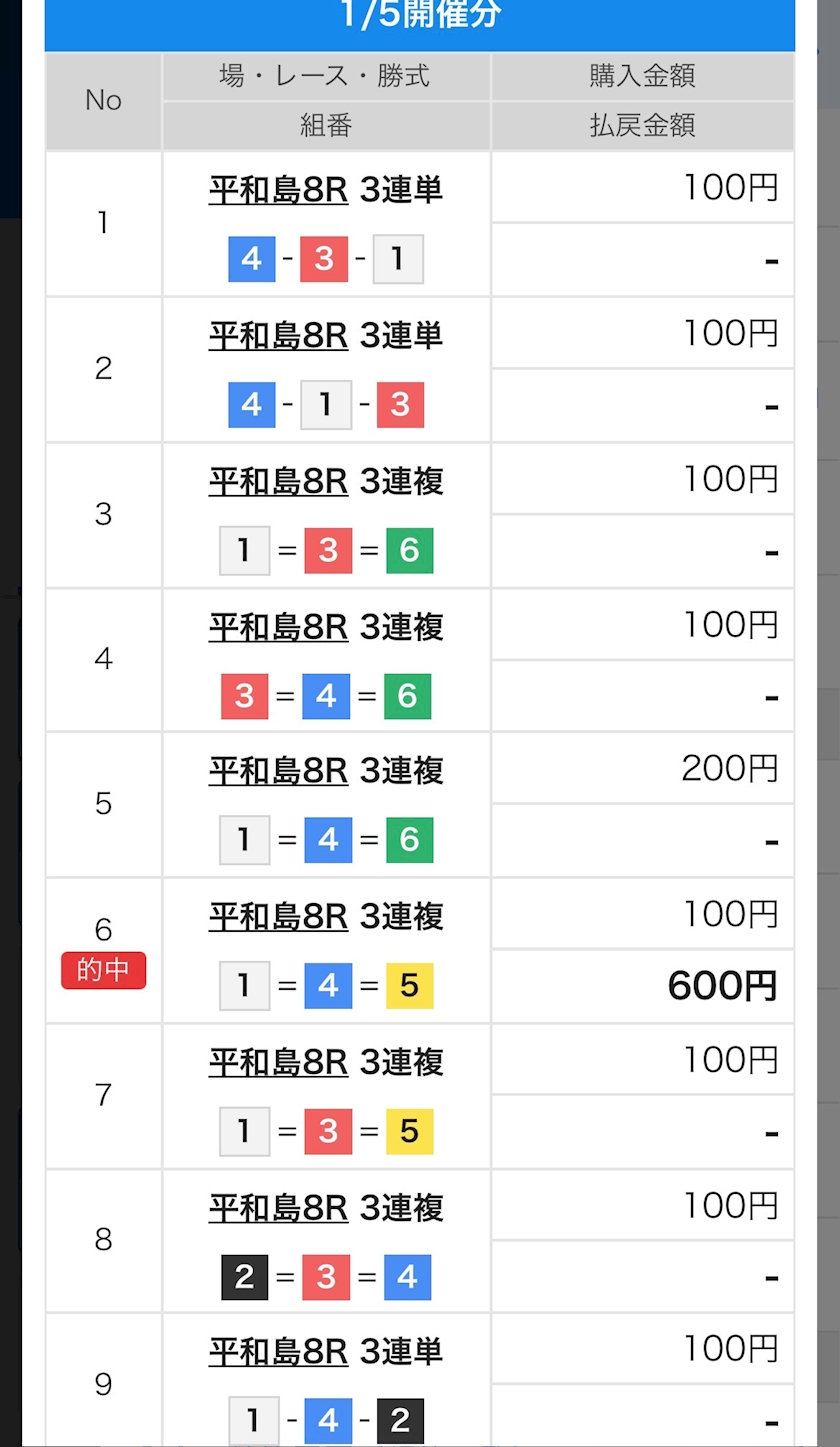Tap the yellow 5 badge in bet 6
Screen dimensions: 840x1447
[409, 987]
